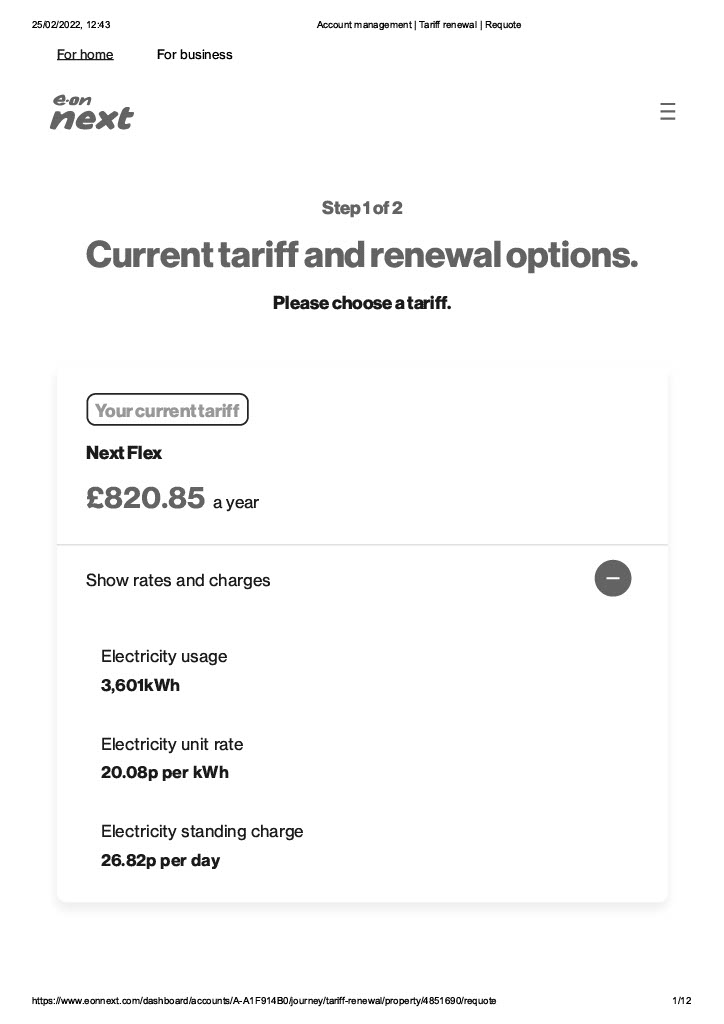Click the Please choose a tariff text

pyautogui.click(x=362, y=303)
